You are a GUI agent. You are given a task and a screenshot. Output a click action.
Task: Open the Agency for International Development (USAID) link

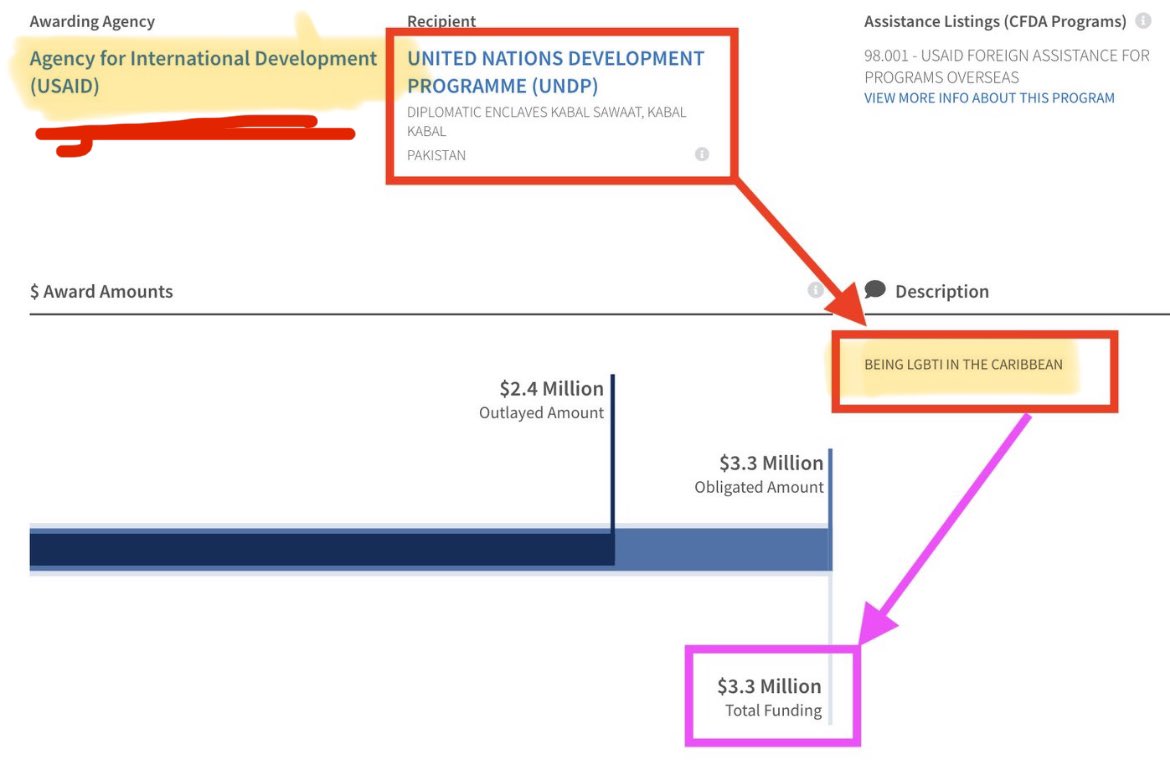point(203,72)
